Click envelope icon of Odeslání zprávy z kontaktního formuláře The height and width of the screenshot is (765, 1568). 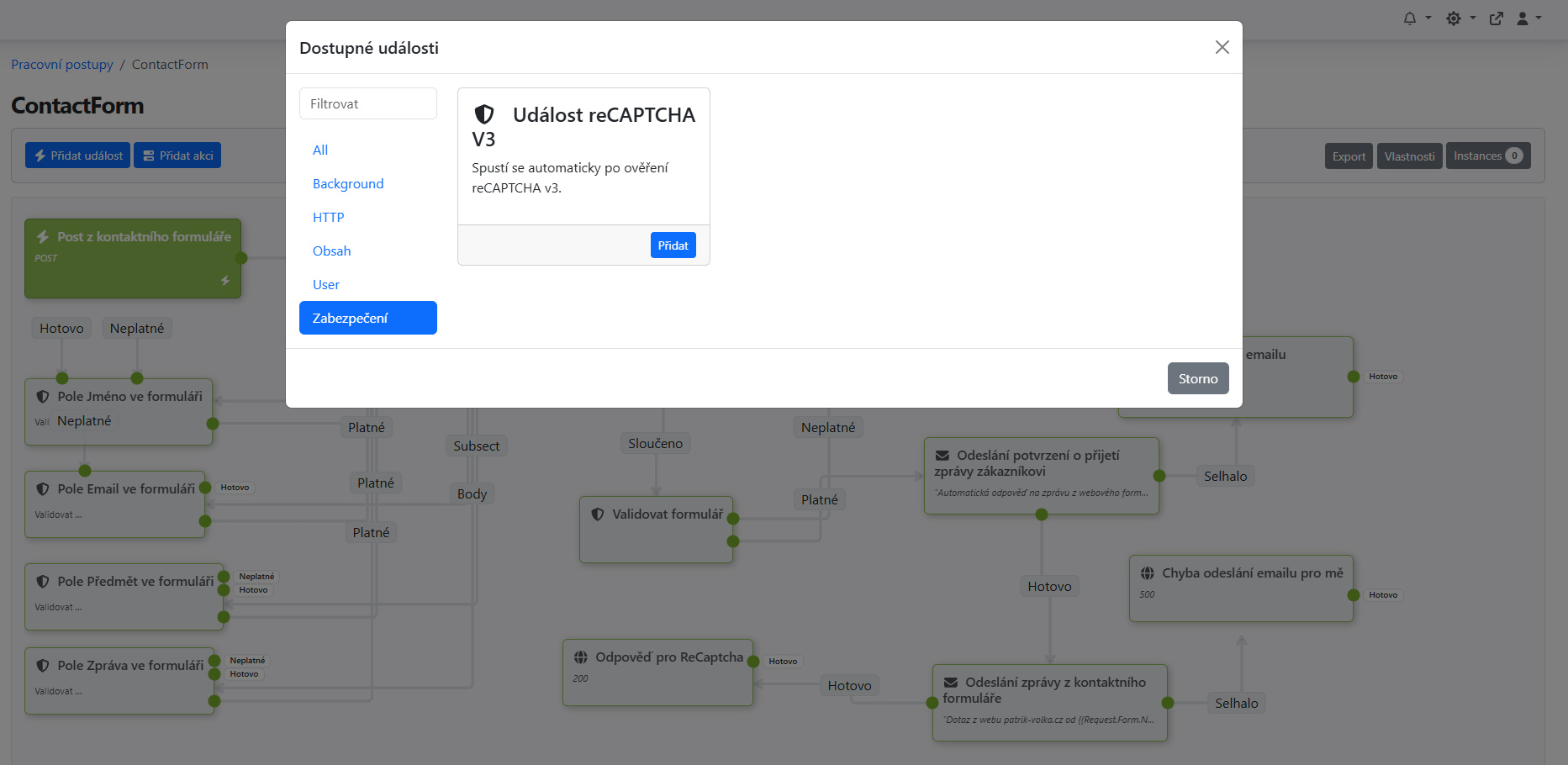point(951,683)
